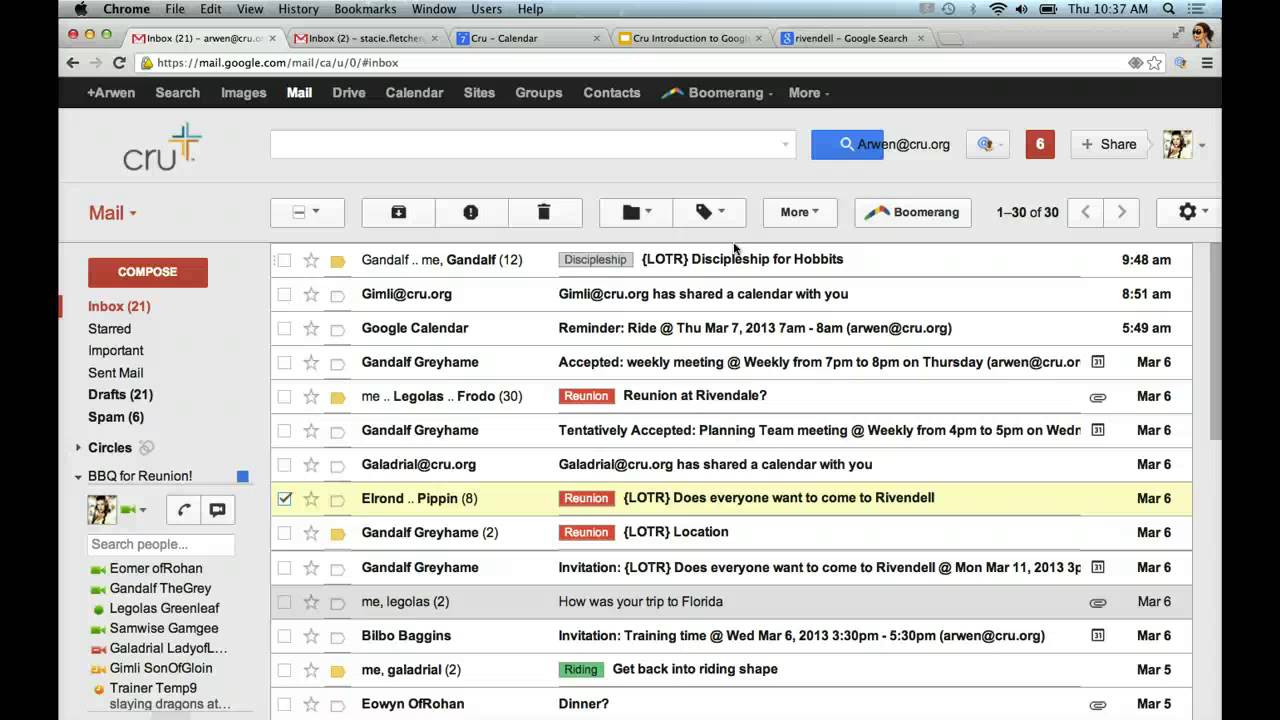Open the Select all checkbox dropdown

[307, 212]
